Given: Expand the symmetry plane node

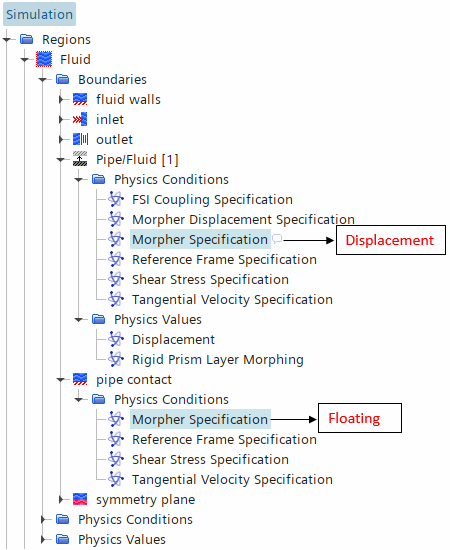Looking at the screenshot, I should click(61, 499).
